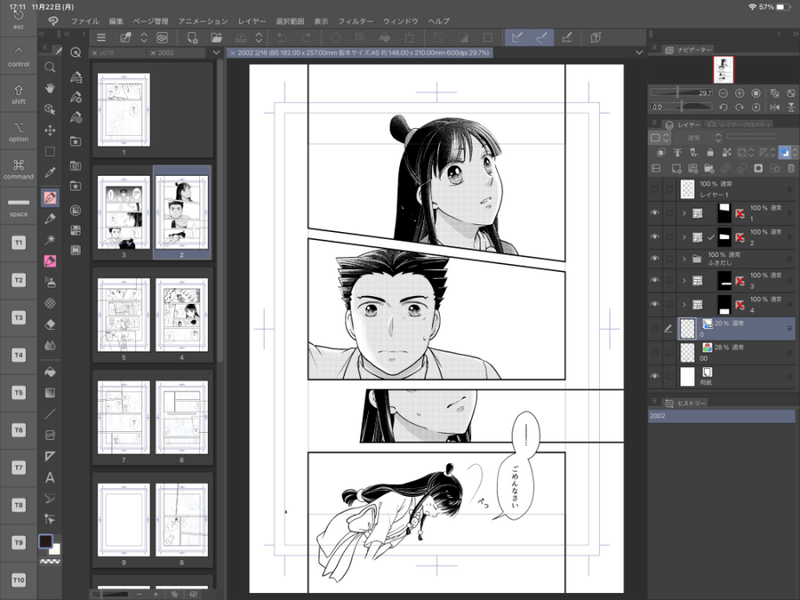Select the Text tool
This screenshot has height=600, width=800.
(49, 478)
